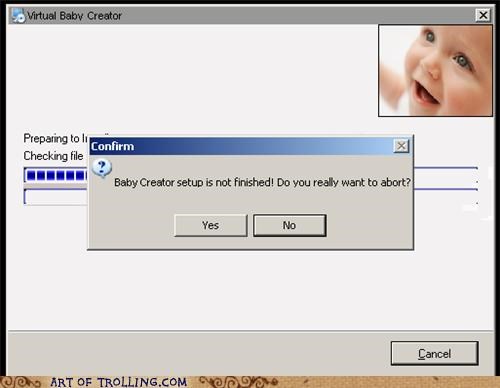The image size is (500, 388).
Task: Click the 'Virtual Baby Creator' title text
Action: pos(74,16)
